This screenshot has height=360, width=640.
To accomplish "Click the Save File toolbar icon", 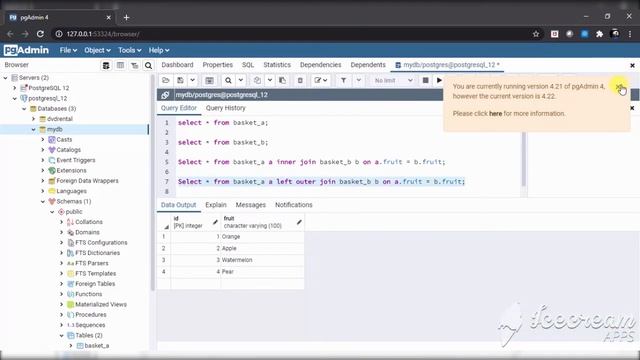I will click(x=180, y=80).
